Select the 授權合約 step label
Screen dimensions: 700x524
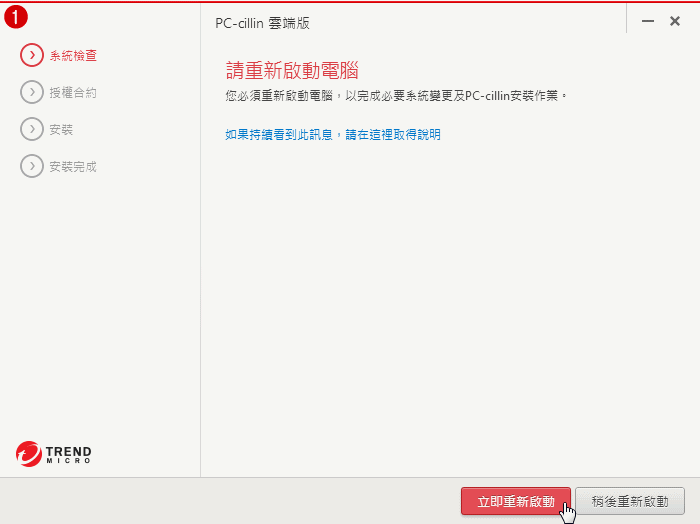73,93
